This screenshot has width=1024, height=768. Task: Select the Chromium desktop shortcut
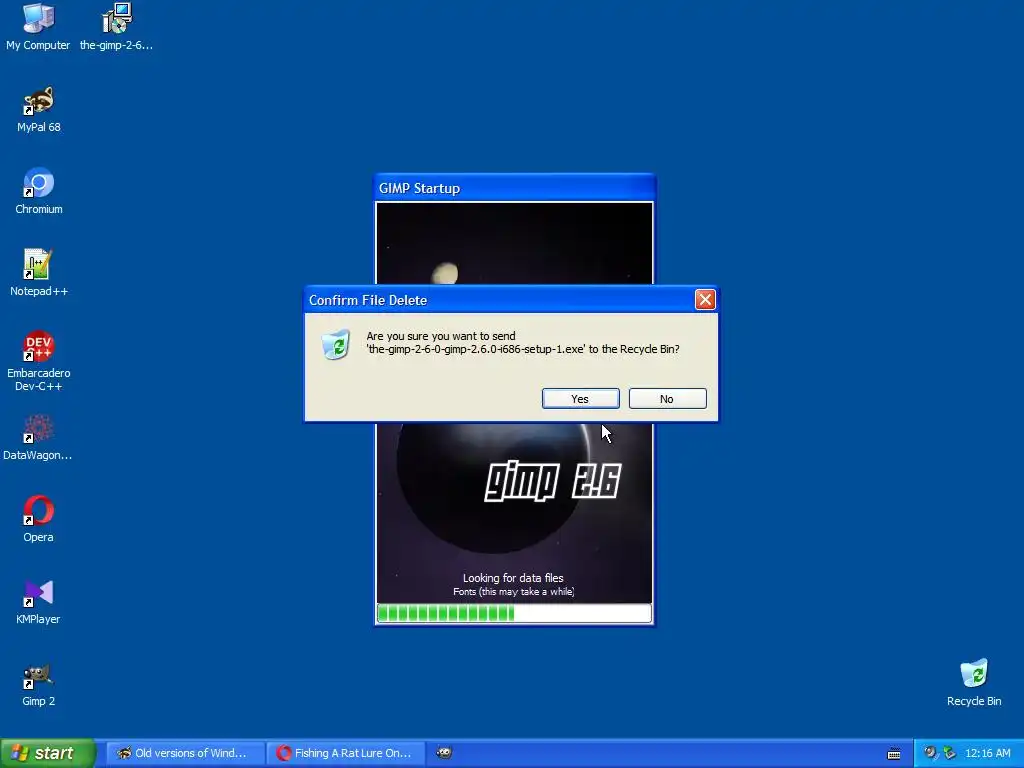pyautogui.click(x=39, y=191)
